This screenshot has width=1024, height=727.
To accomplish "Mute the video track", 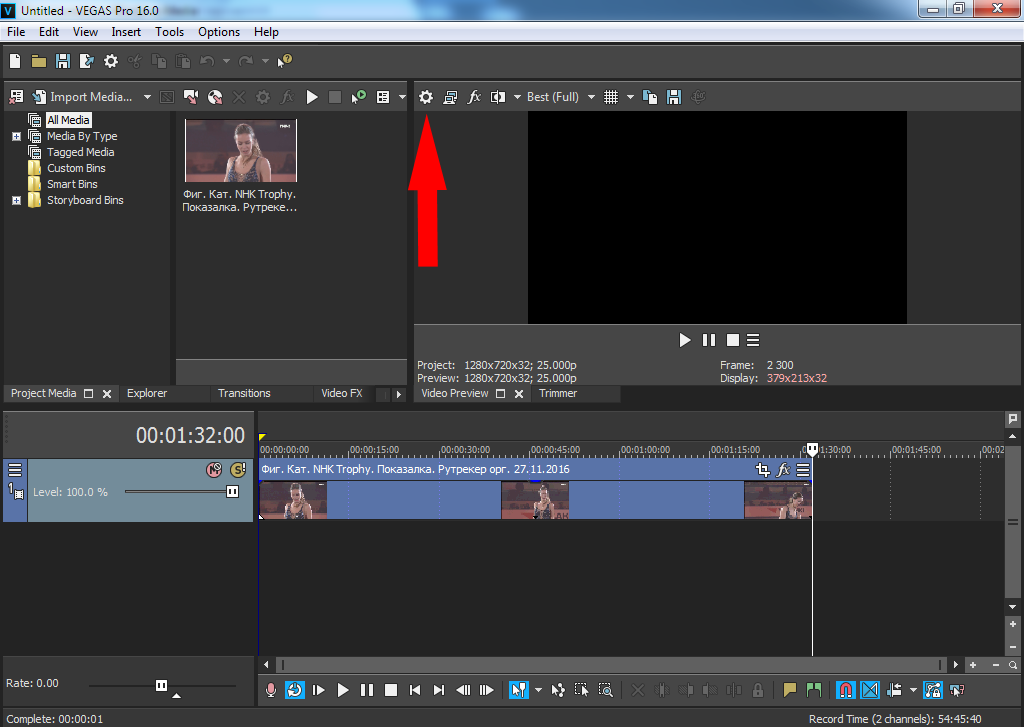I will (213, 469).
